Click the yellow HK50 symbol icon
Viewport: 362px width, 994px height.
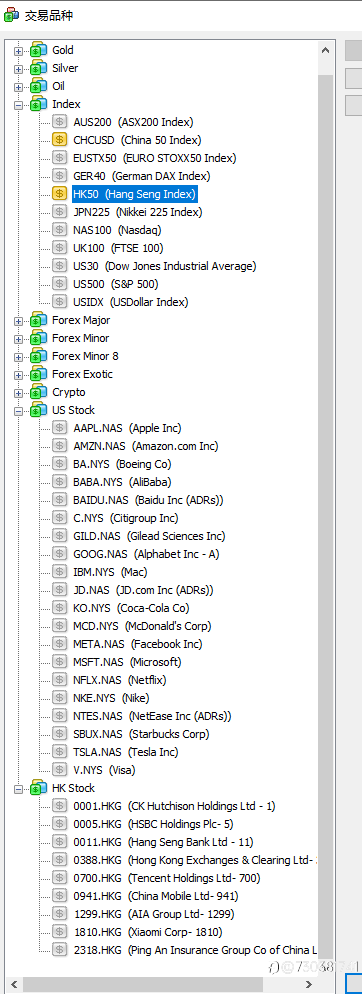(60, 194)
